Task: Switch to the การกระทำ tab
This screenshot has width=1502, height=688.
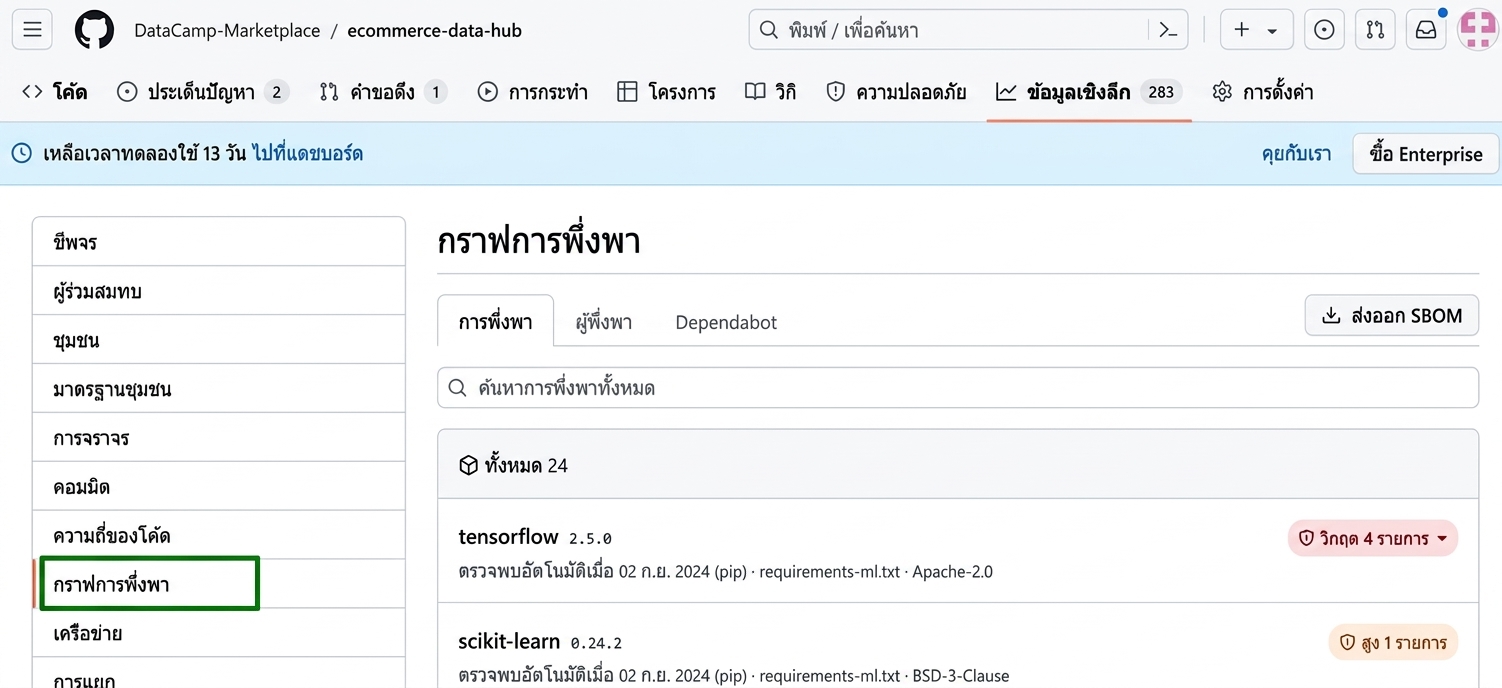Action: coord(532,92)
